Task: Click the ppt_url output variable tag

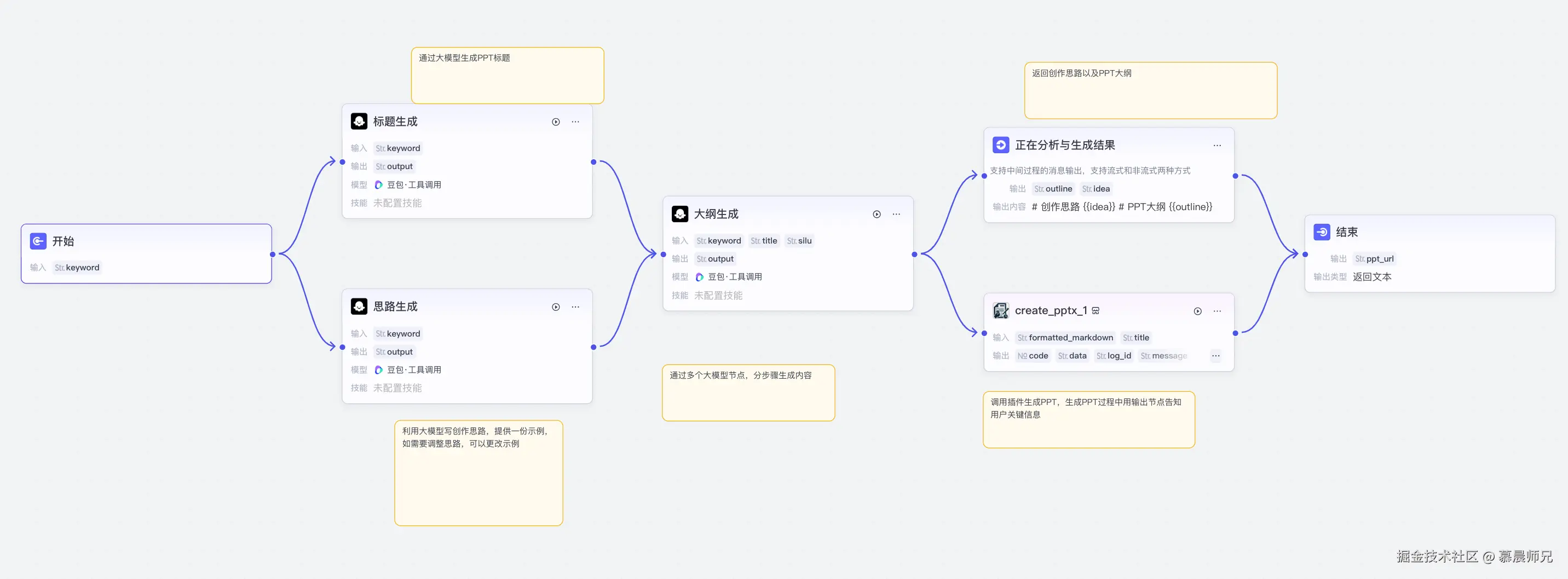Action: pos(1374,259)
